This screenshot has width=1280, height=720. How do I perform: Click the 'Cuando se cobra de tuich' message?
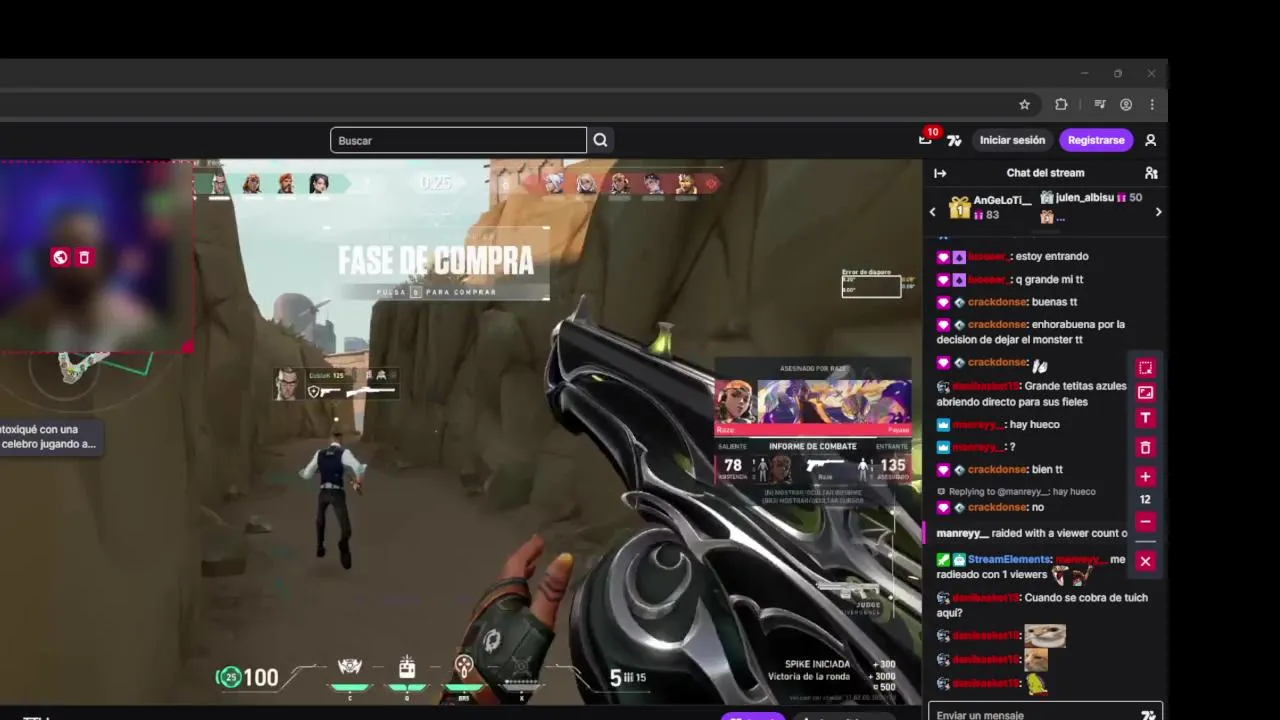click(x=1042, y=605)
